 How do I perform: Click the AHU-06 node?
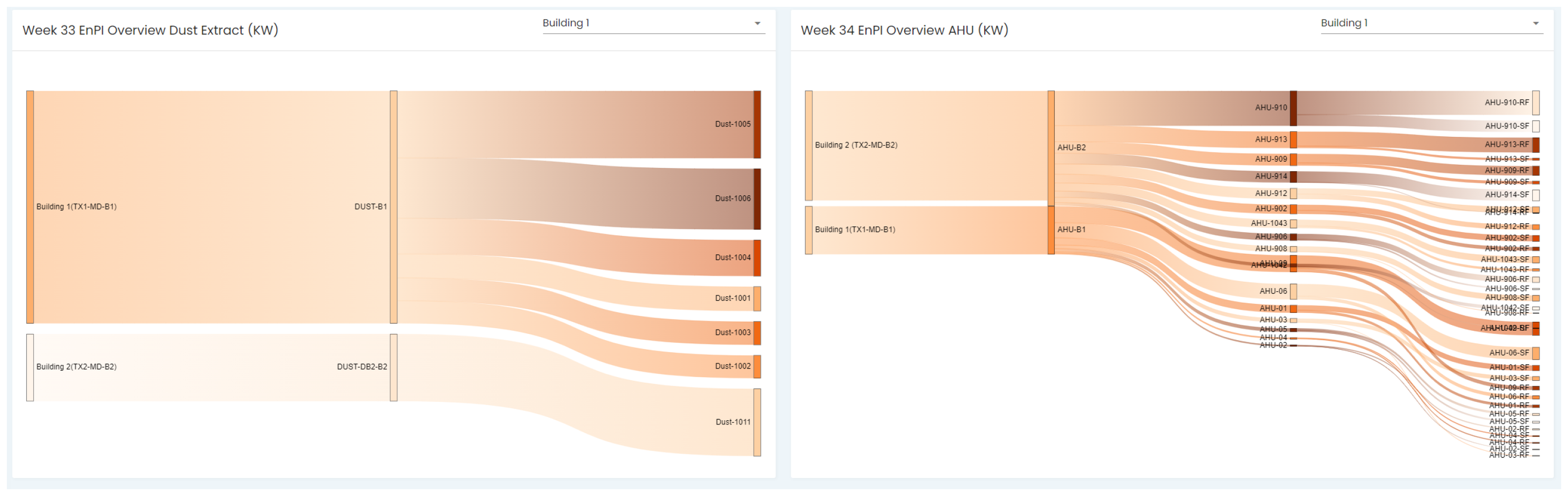(x=1293, y=291)
